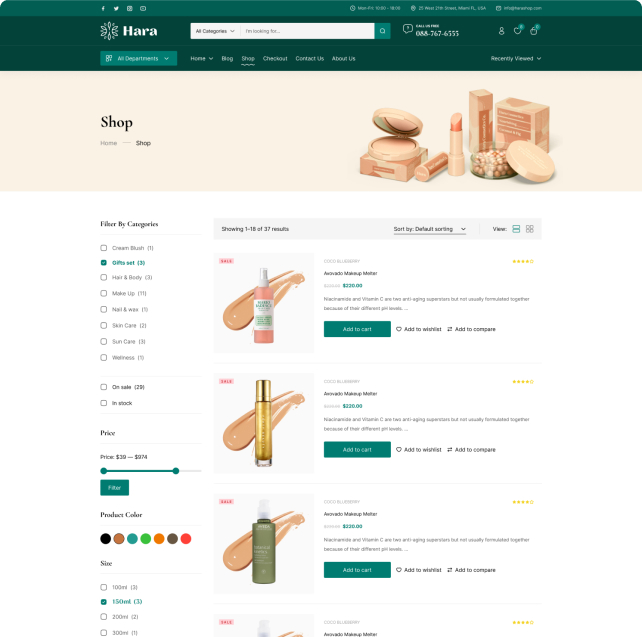Click star rating of first product
This screenshot has width=642, height=637.
(523, 261)
